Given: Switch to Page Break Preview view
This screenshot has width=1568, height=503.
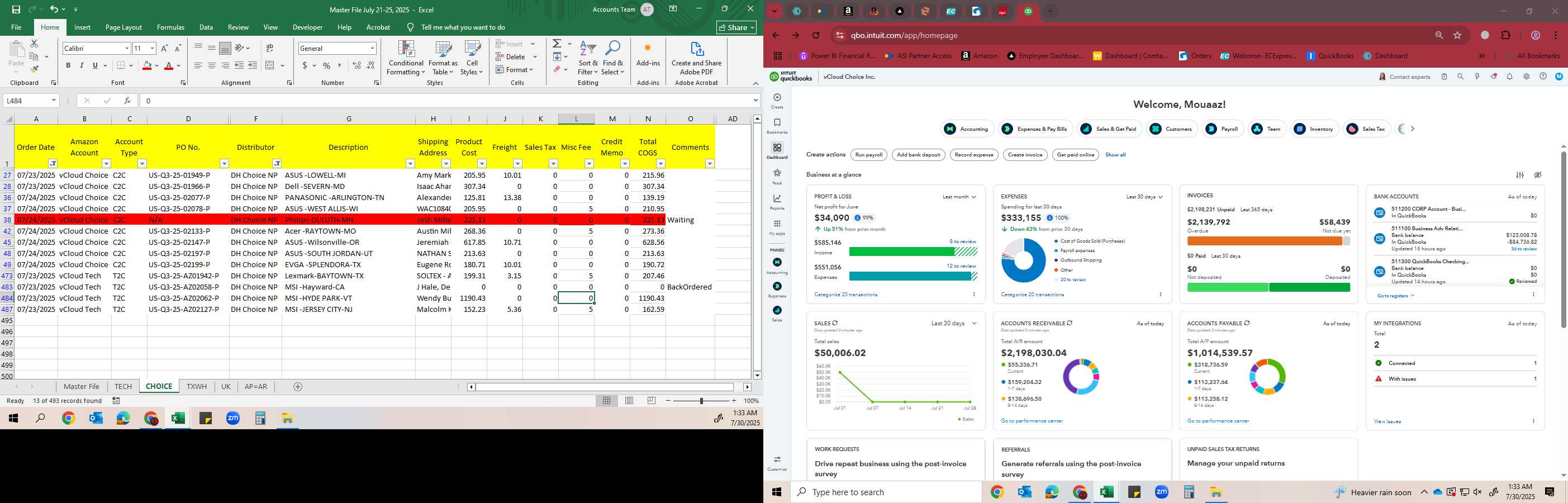Looking at the screenshot, I should 652,401.
